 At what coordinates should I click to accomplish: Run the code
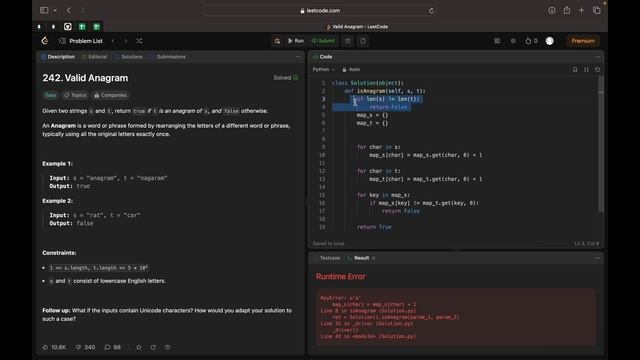point(296,41)
